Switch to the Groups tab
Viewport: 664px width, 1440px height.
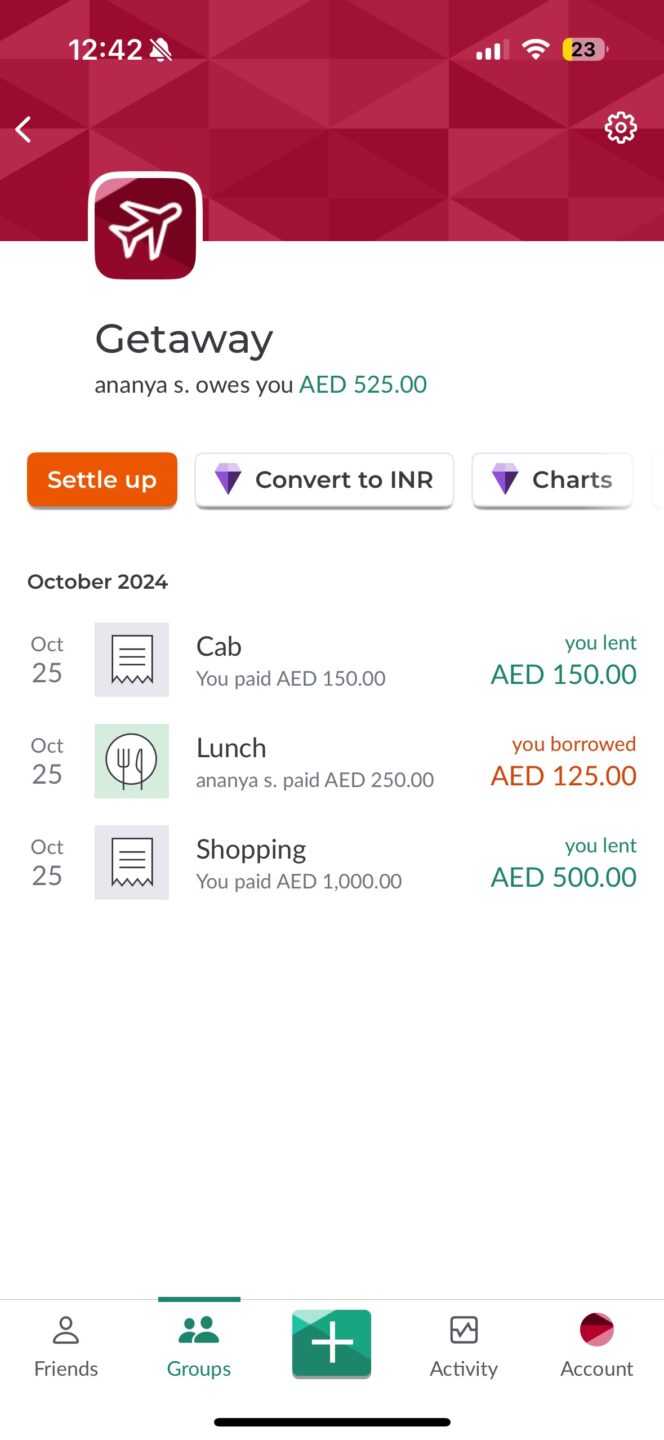198,1345
